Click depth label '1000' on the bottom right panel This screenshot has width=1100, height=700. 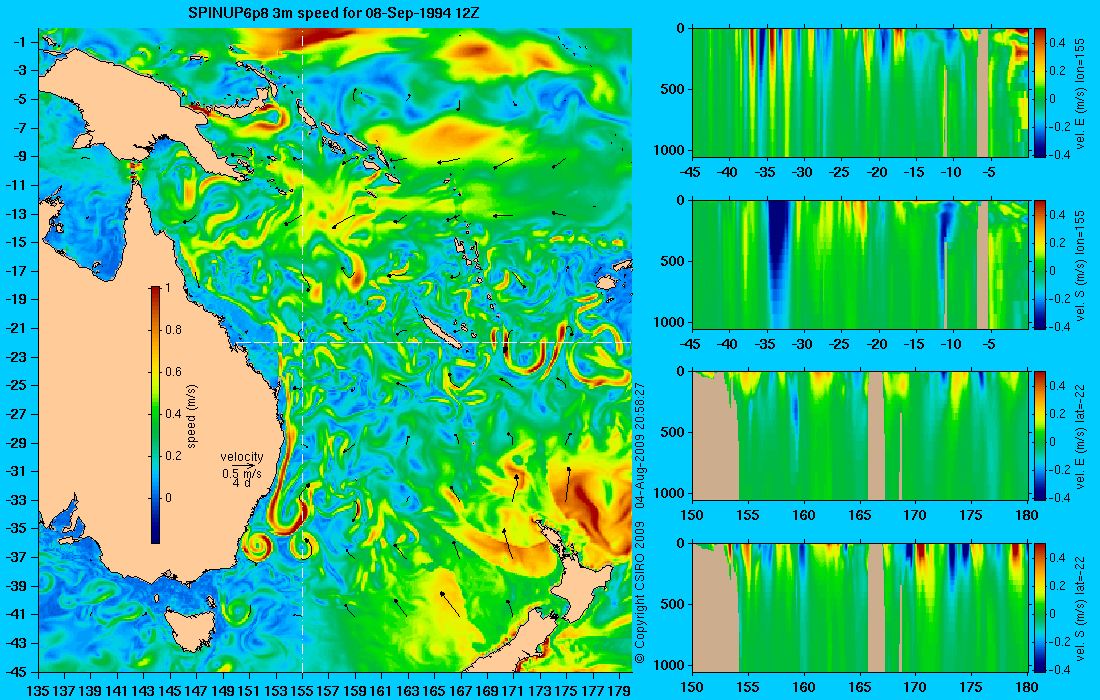coord(671,665)
